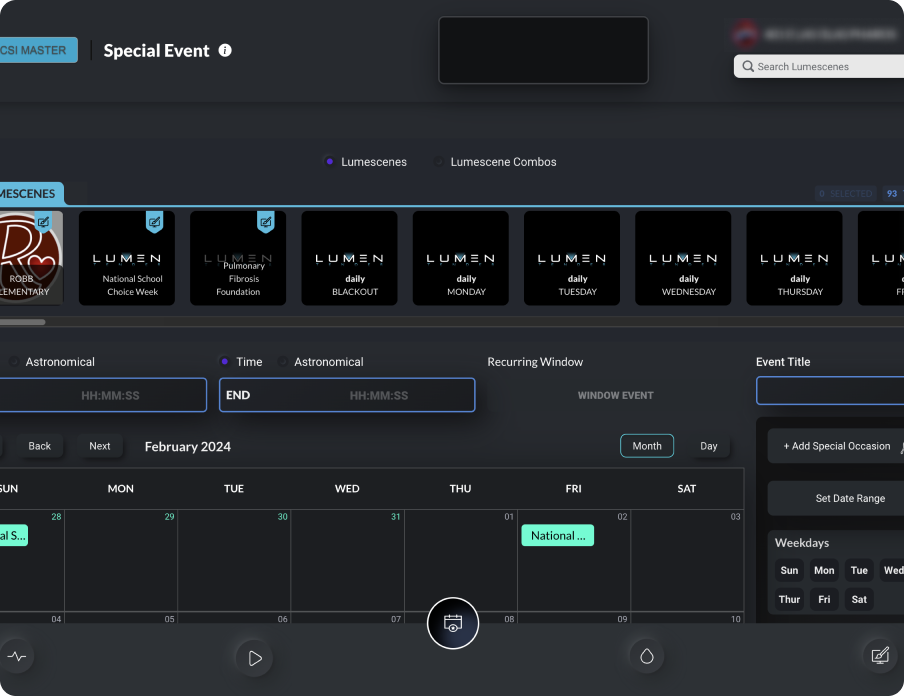Click the 0 SELECTED counter
This screenshot has height=696, width=904.
click(x=846, y=193)
